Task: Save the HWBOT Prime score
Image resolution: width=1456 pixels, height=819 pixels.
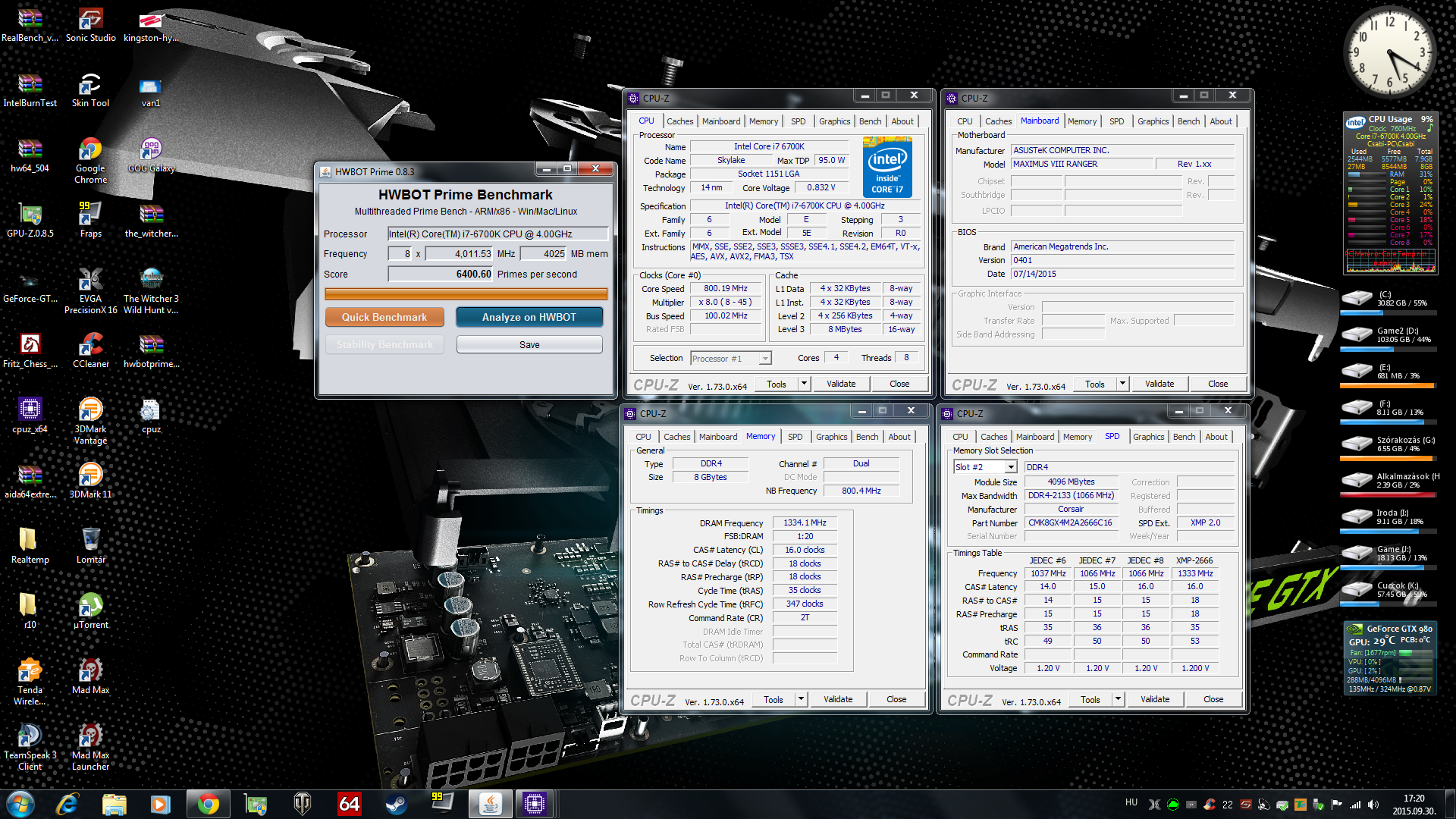Action: pyautogui.click(x=529, y=344)
